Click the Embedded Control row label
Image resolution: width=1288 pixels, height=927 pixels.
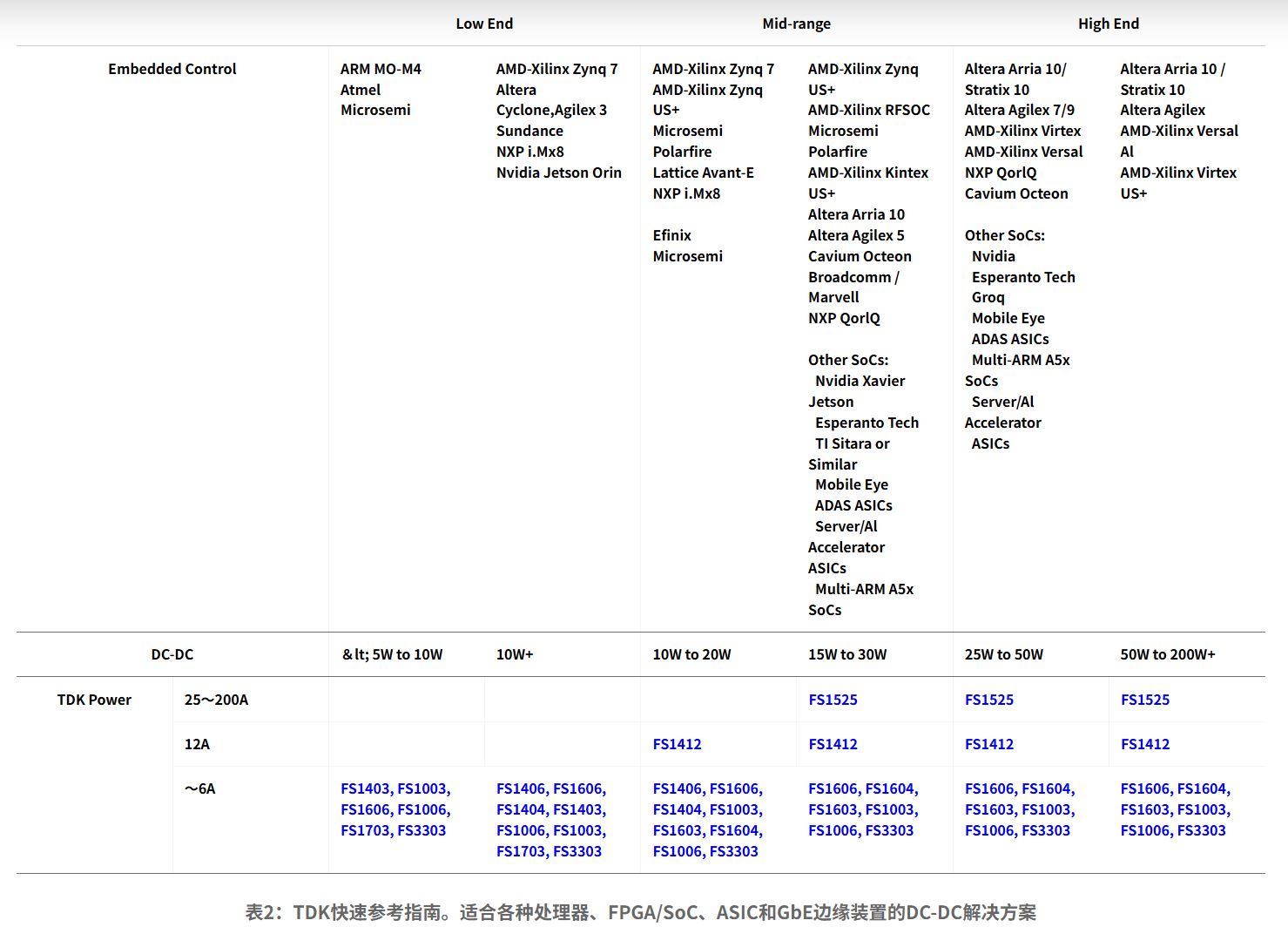[172, 69]
